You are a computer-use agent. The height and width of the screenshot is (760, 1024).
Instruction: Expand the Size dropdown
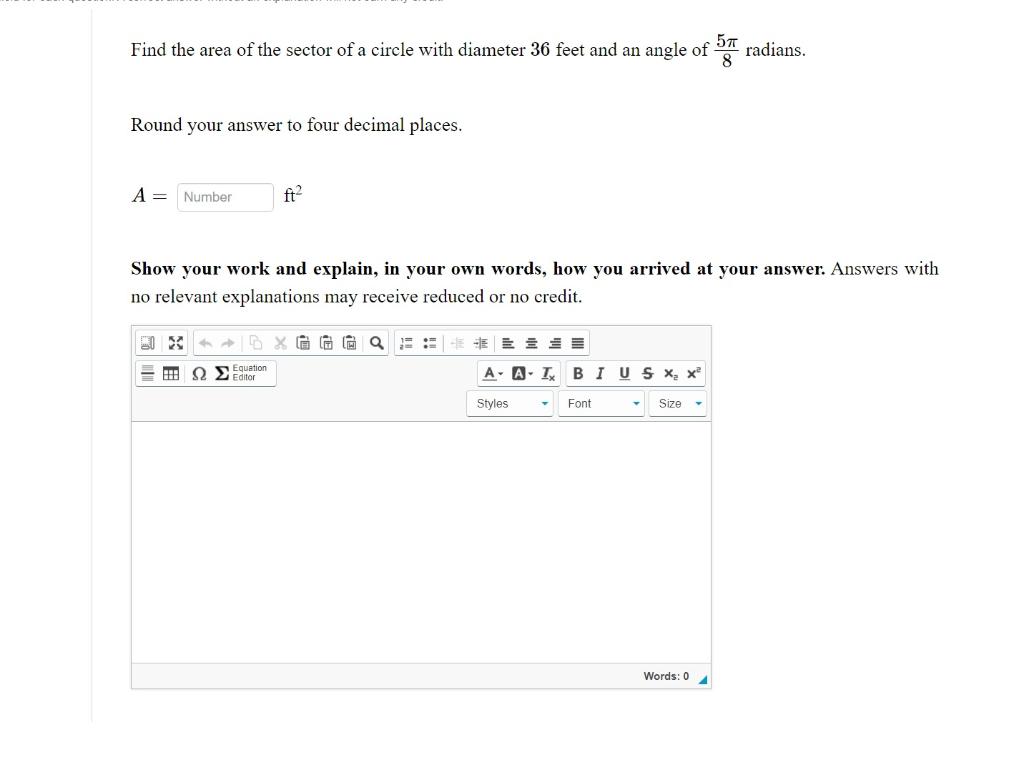coord(676,403)
